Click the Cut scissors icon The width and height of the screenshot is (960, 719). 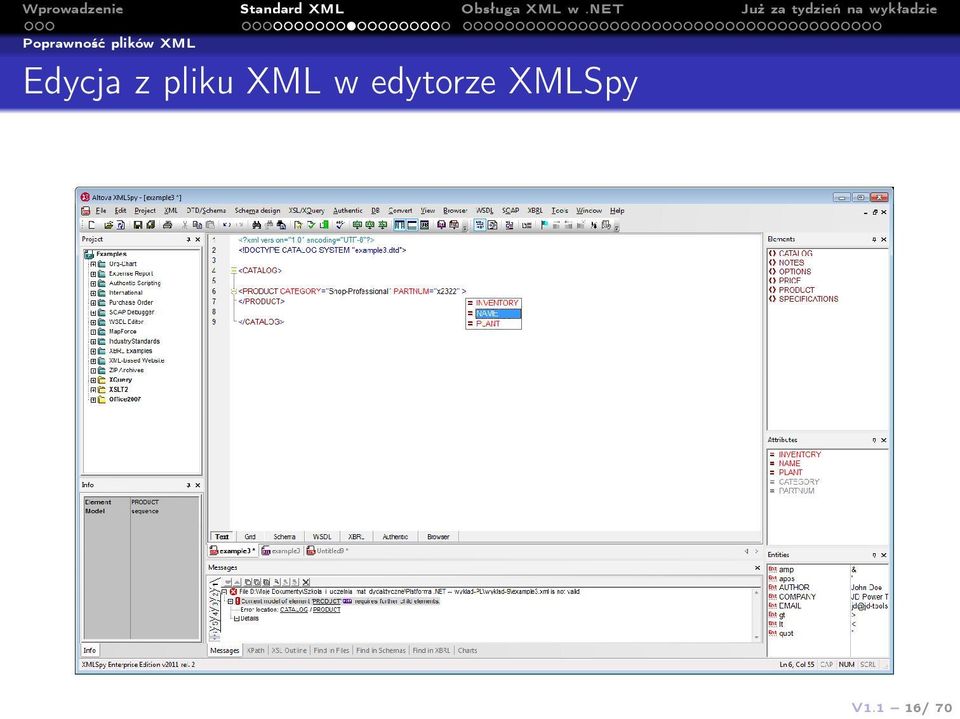pyautogui.click(x=185, y=225)
